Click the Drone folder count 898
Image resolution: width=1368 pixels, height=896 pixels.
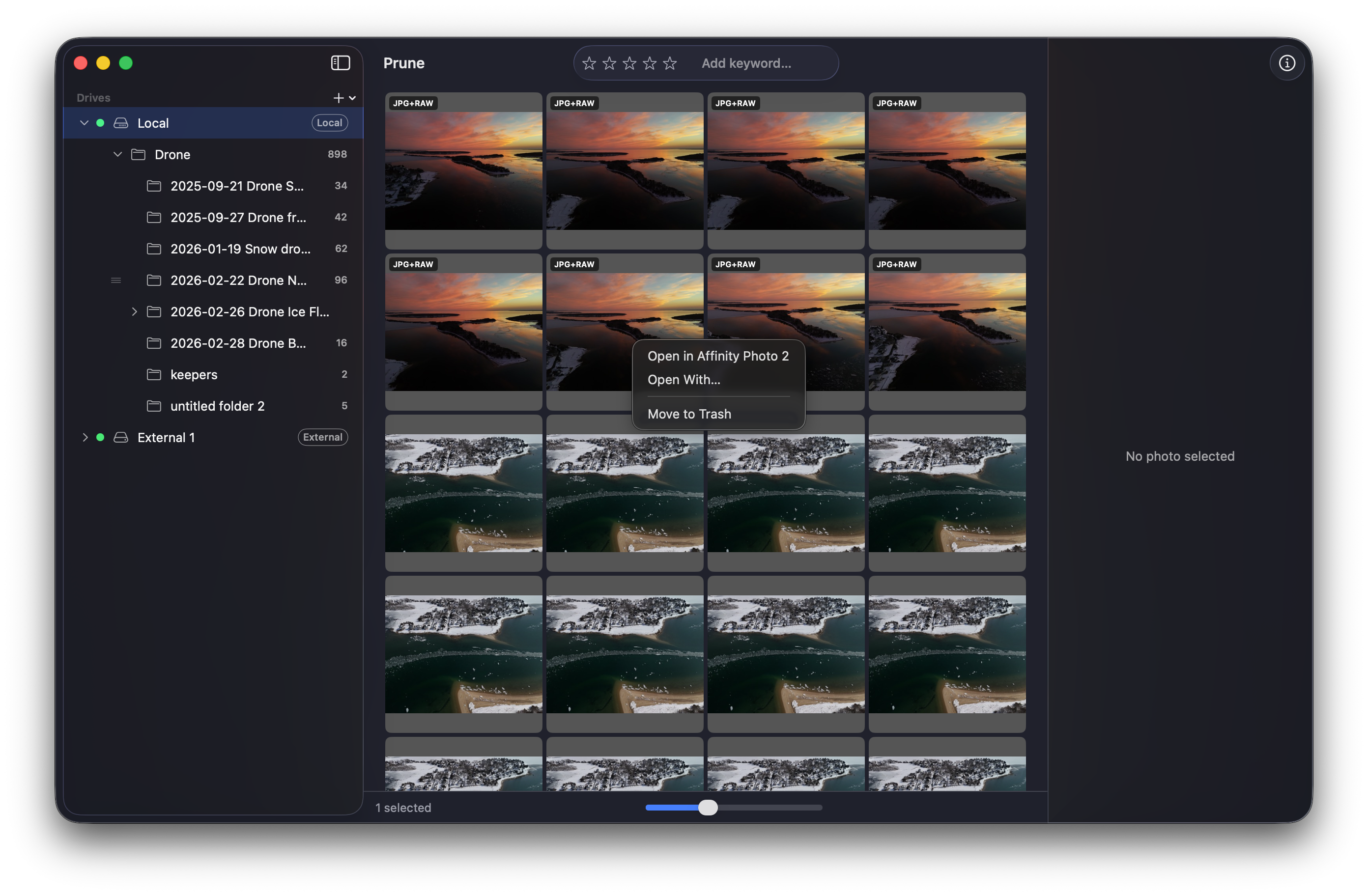337,154
